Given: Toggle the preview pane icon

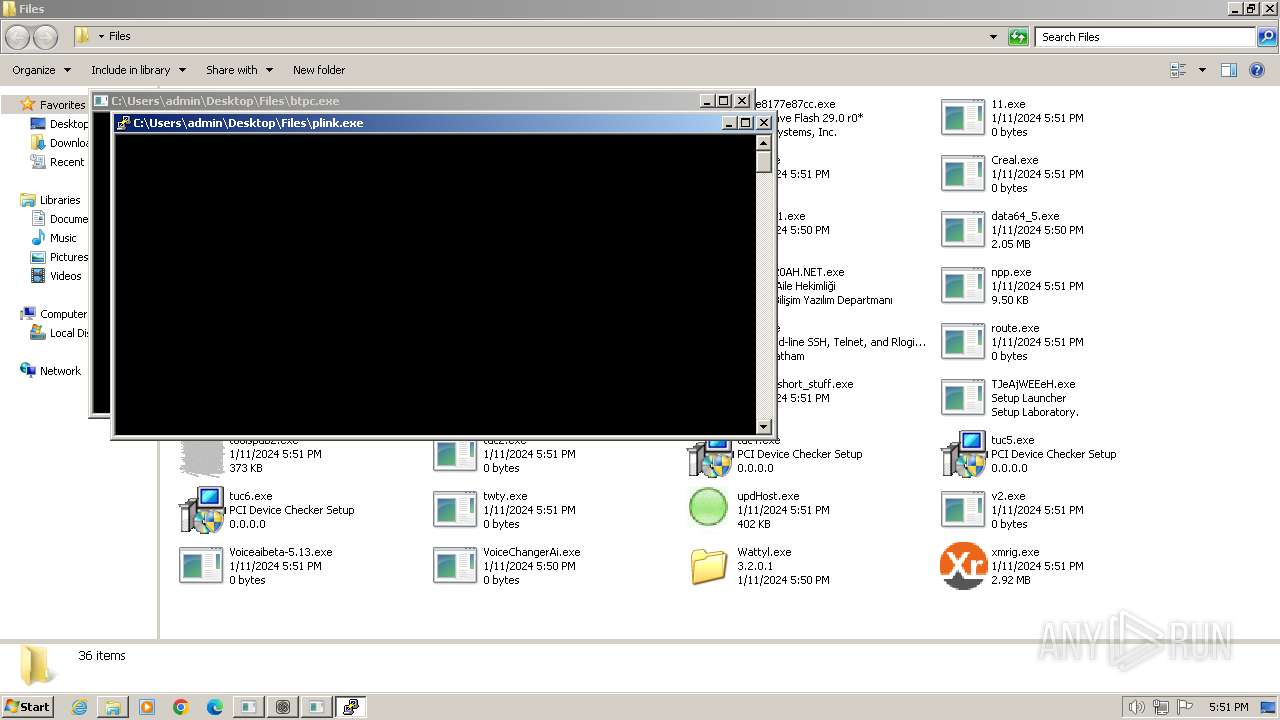Looking at the screenshot, I should [1229, 70].
